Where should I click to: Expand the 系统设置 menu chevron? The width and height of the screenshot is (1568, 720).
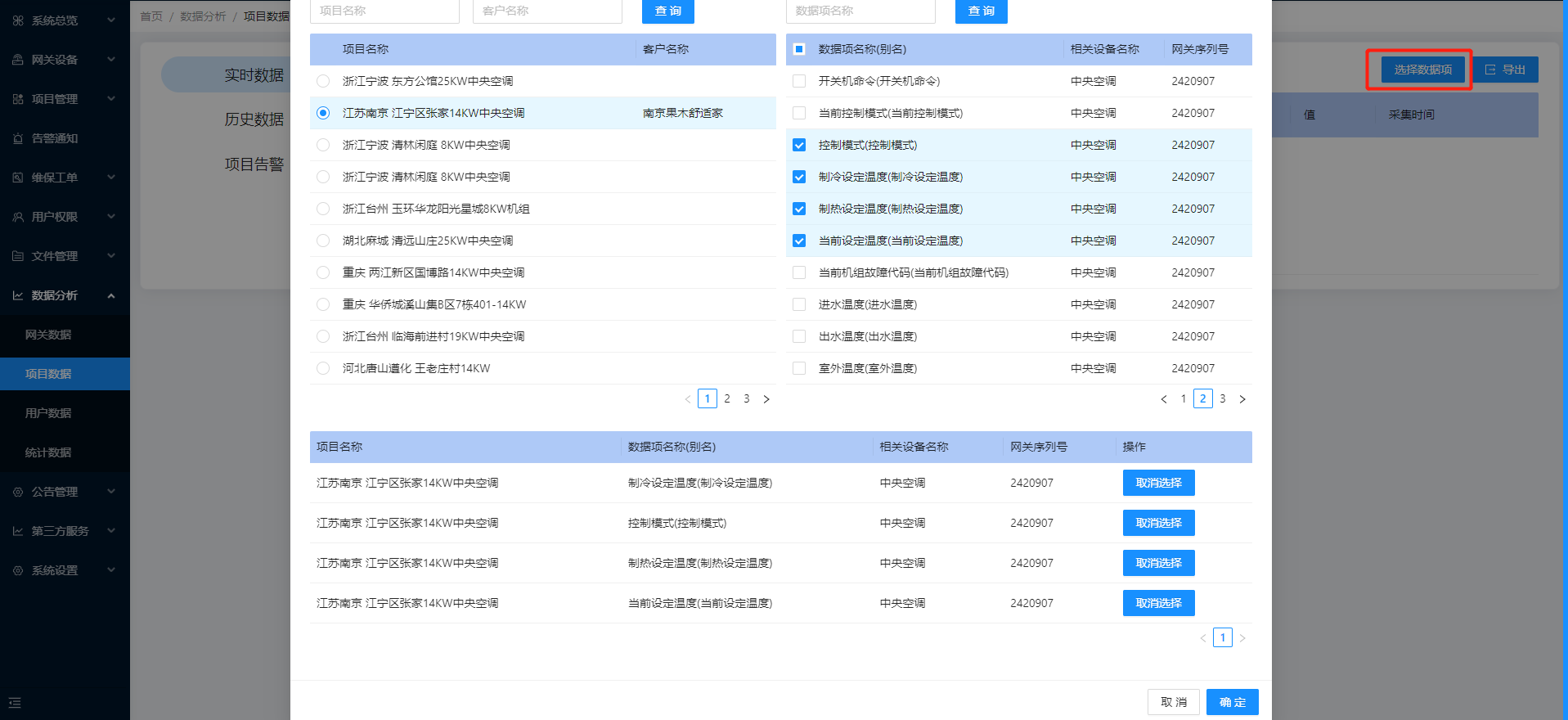tap(111, 570)
